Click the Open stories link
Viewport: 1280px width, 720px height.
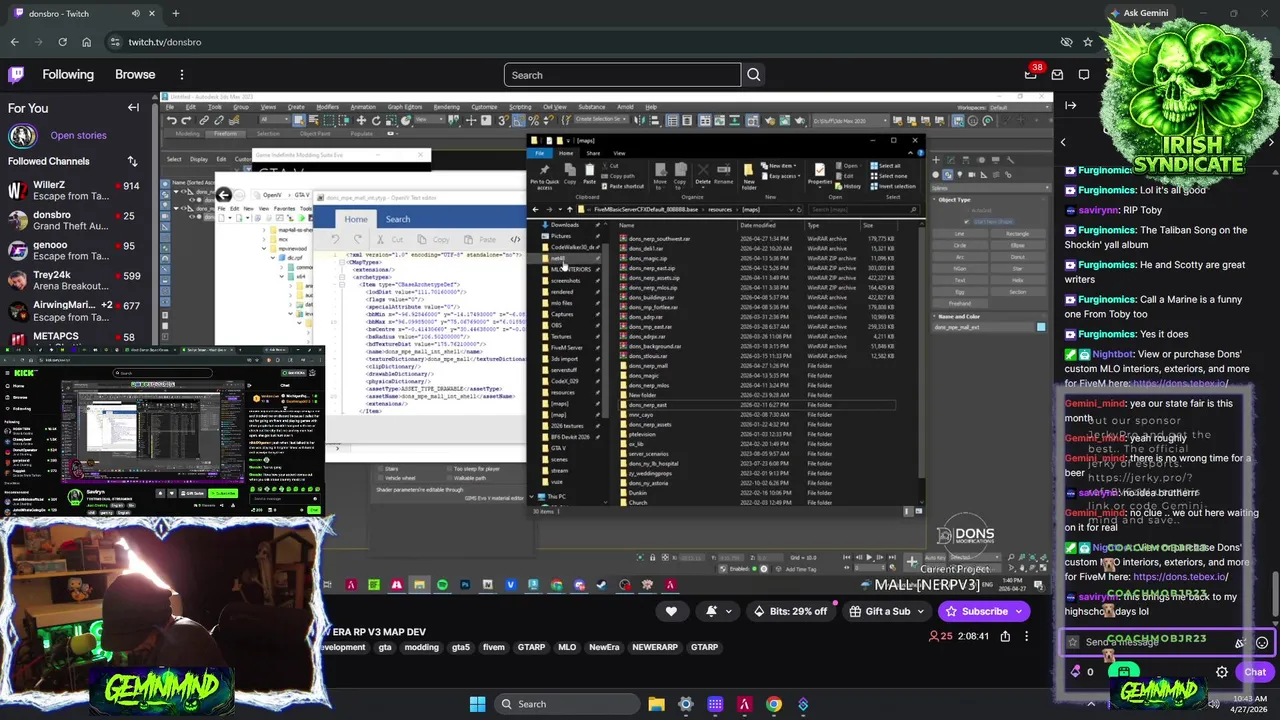[78, 135]
